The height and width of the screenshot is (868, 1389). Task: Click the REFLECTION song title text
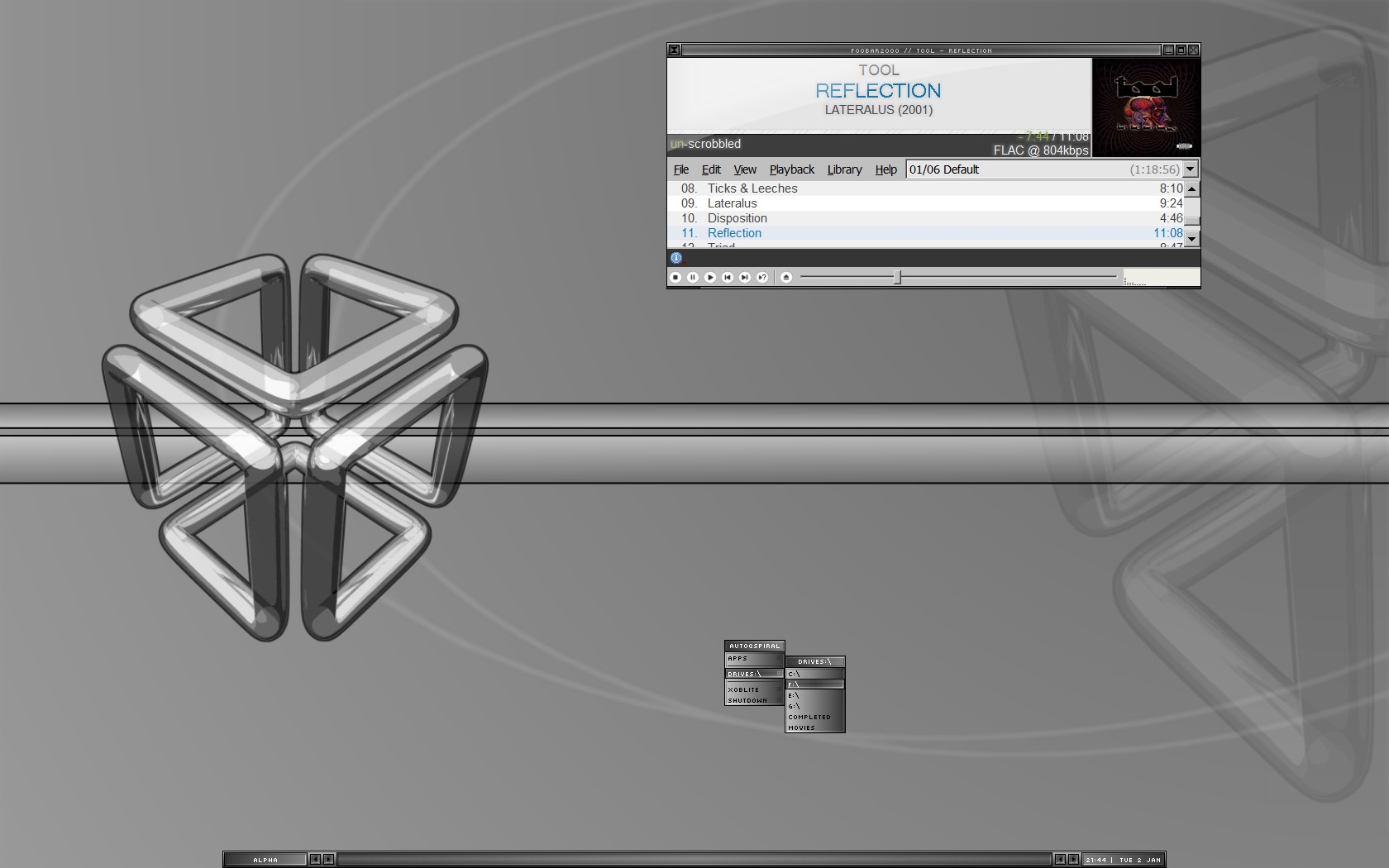878,91
